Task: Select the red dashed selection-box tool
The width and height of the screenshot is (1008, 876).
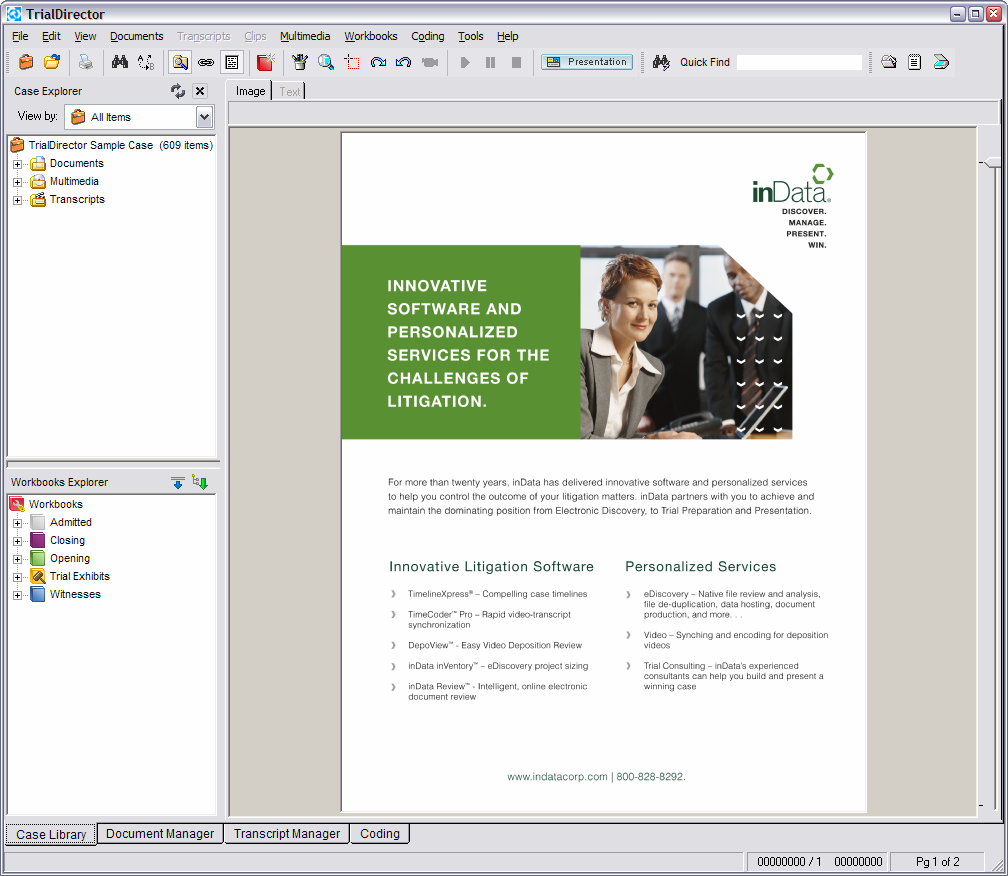Action: point(352,62)
